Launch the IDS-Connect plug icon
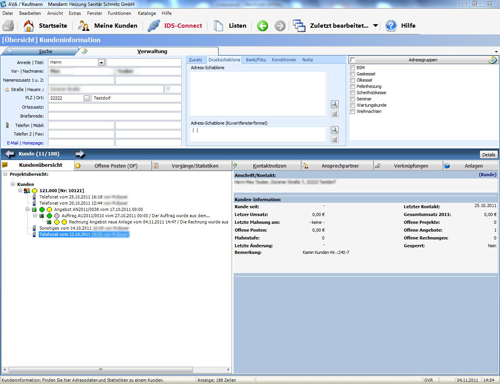 [x=154, y=26]
